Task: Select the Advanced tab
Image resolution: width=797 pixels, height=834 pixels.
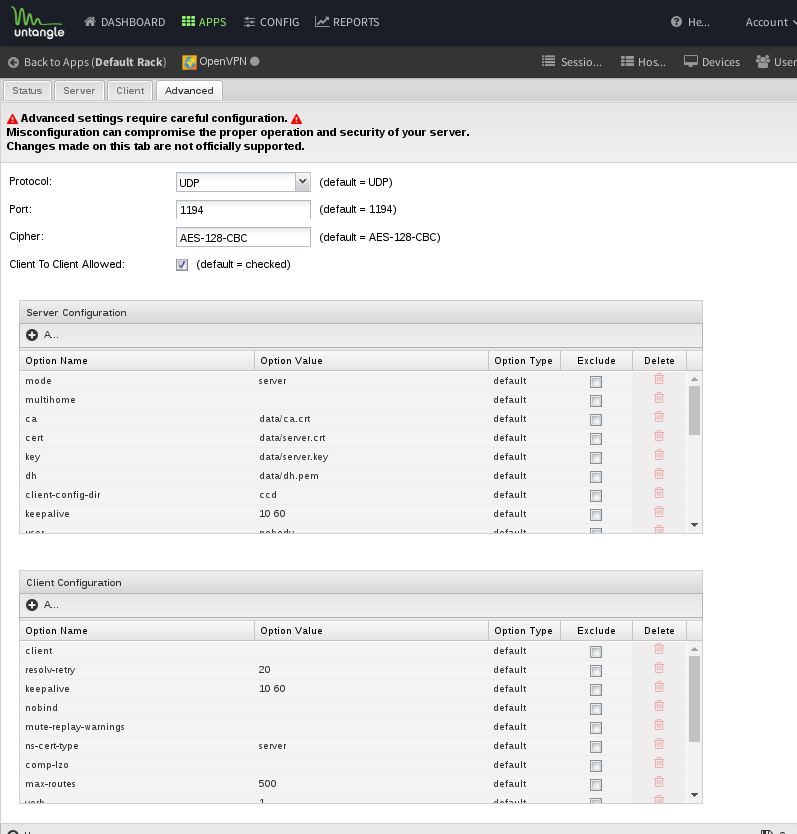Action: tap(189, 90)
